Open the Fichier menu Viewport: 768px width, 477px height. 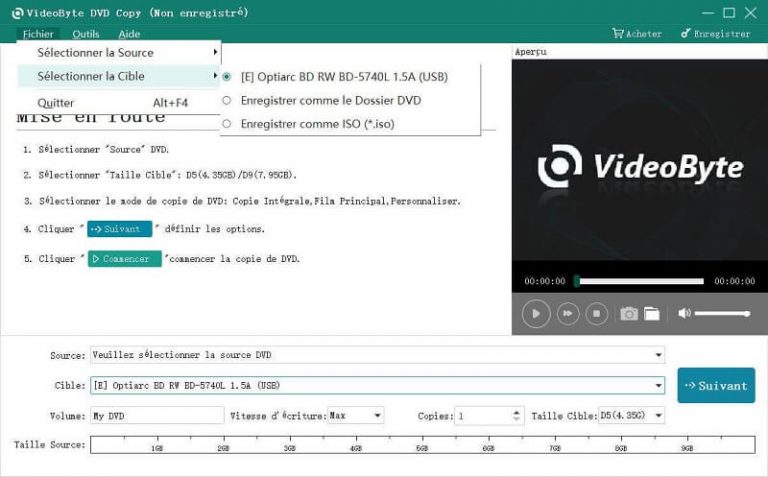pos(38,34)
